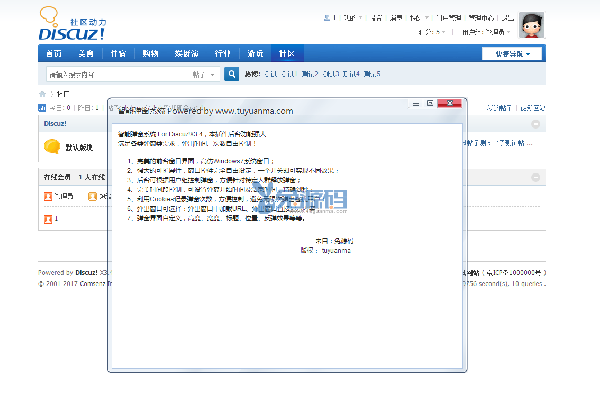Click the blue statistics chart icon beside 今日

pos(42,108)
